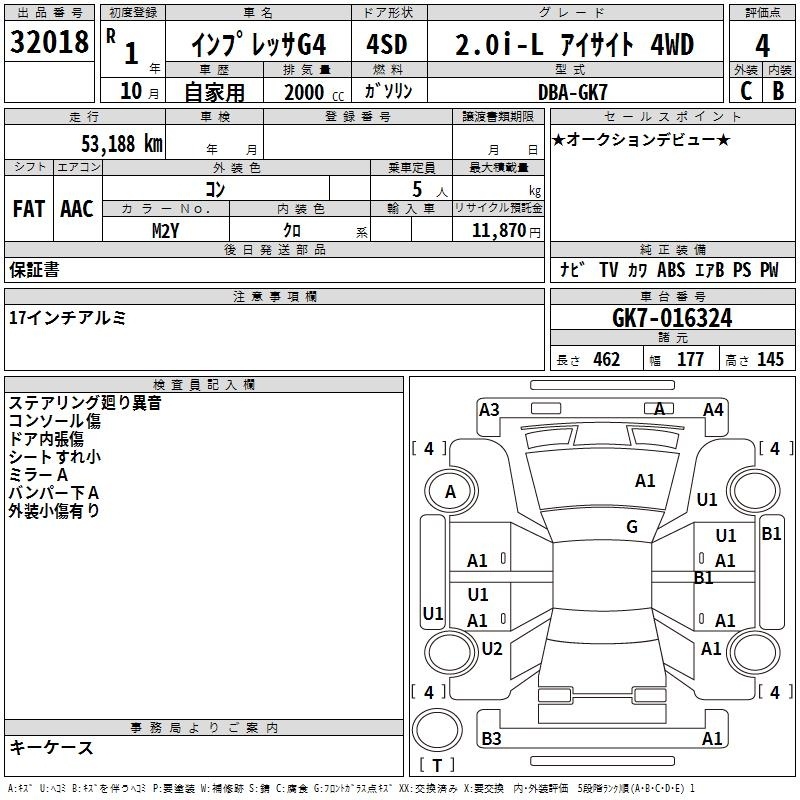Select equipment list ナビ TV カワ ABS

click(622, 270)
